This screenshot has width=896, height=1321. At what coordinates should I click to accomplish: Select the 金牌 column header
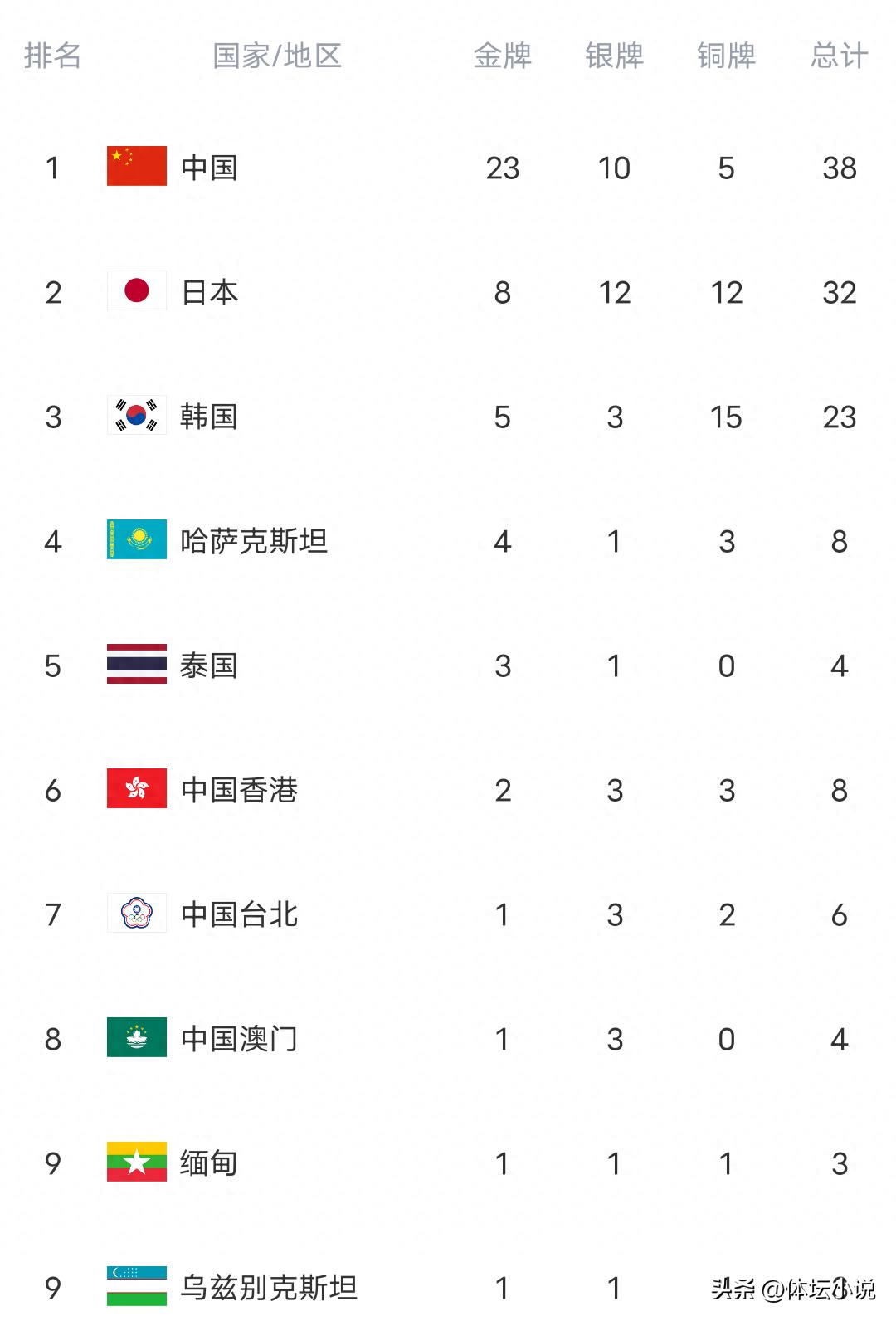[503, 56]
